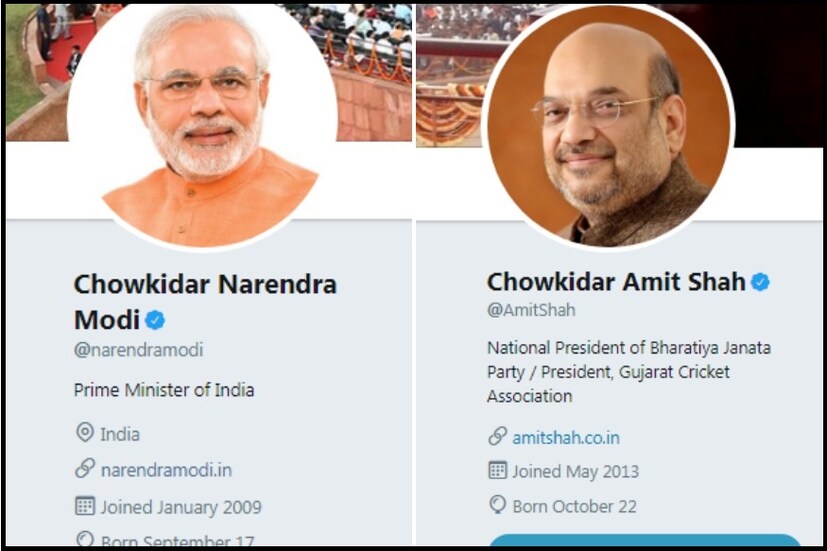Screen dimensions: 827x551
Task: Select the @narendramodi handle
Action: coord(138,350)
